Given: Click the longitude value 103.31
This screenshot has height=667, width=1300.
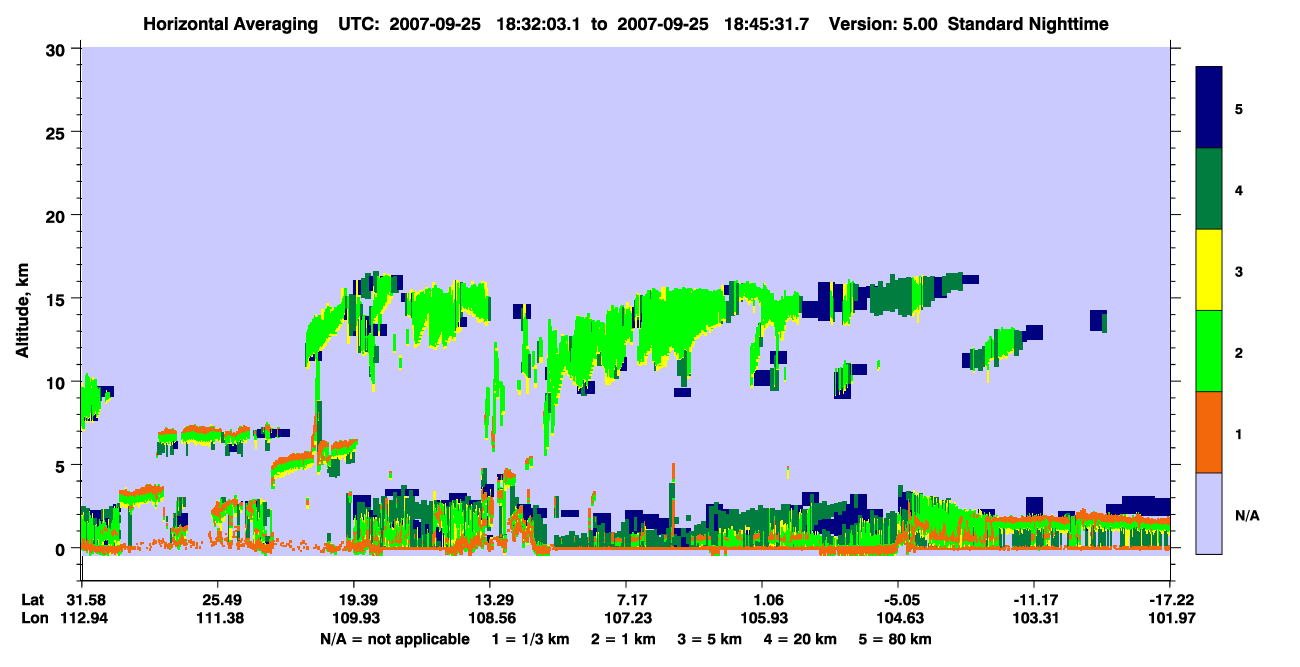Looking at the screenshot, I should pyautogui.click(x=1034, y=618).
